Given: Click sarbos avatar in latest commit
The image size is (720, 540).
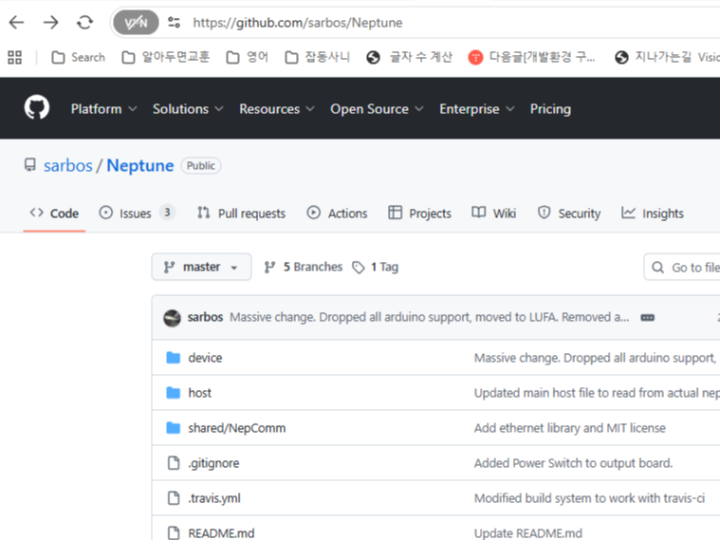Looking at the screenshot, I should tap(171, 317).
